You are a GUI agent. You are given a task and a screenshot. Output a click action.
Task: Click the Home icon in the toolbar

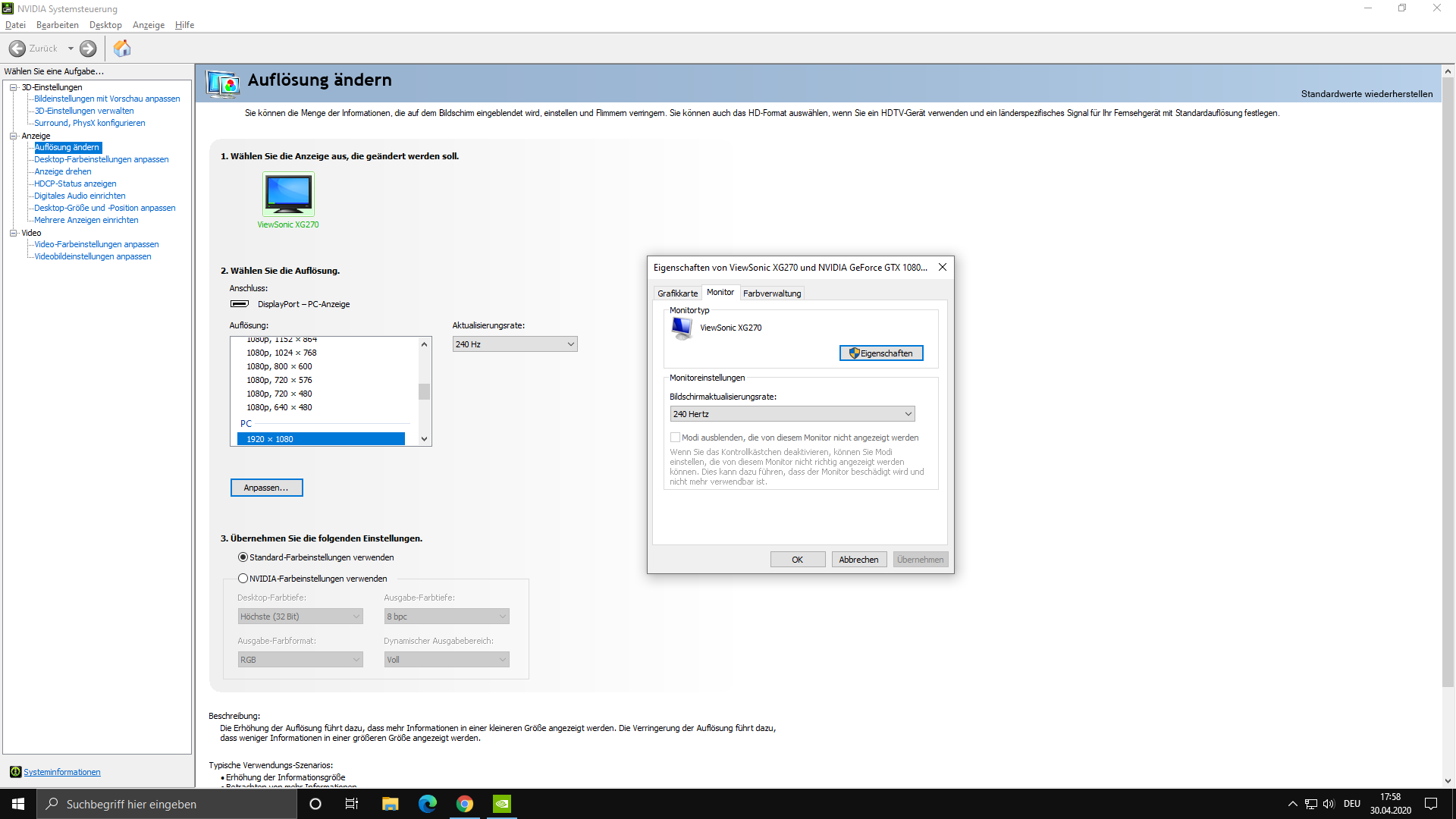click(122, 49)
